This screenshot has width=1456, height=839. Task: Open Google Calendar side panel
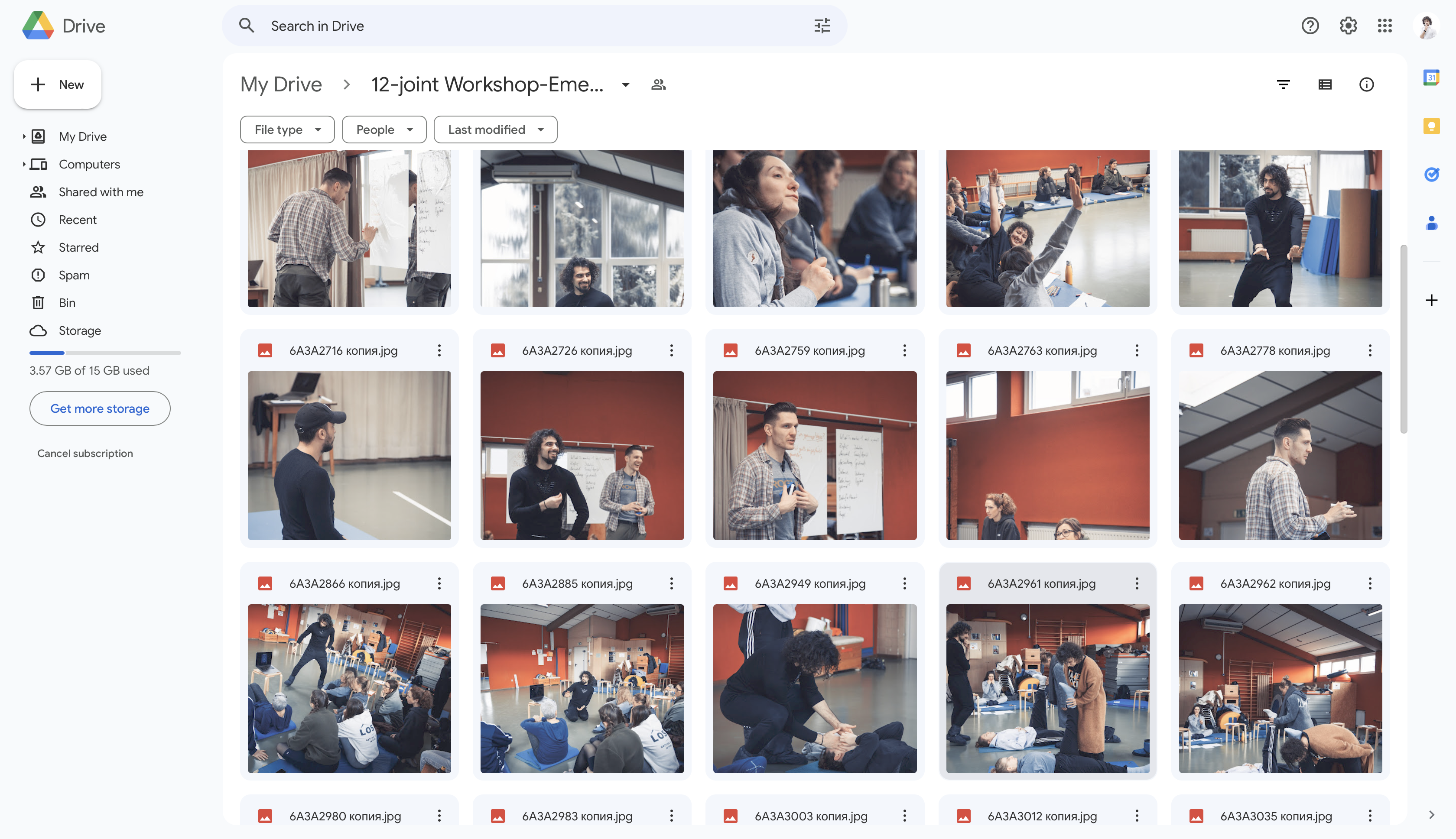(1431, 77)
